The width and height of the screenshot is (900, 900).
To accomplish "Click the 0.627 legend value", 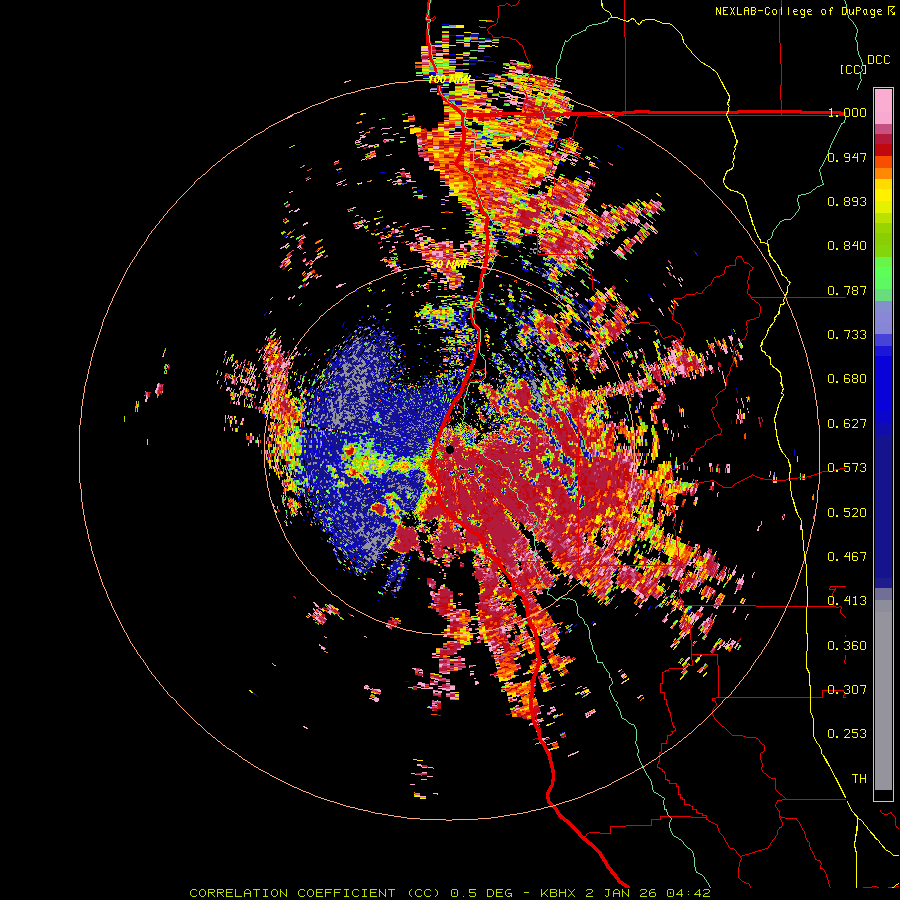I will (847, 424).
